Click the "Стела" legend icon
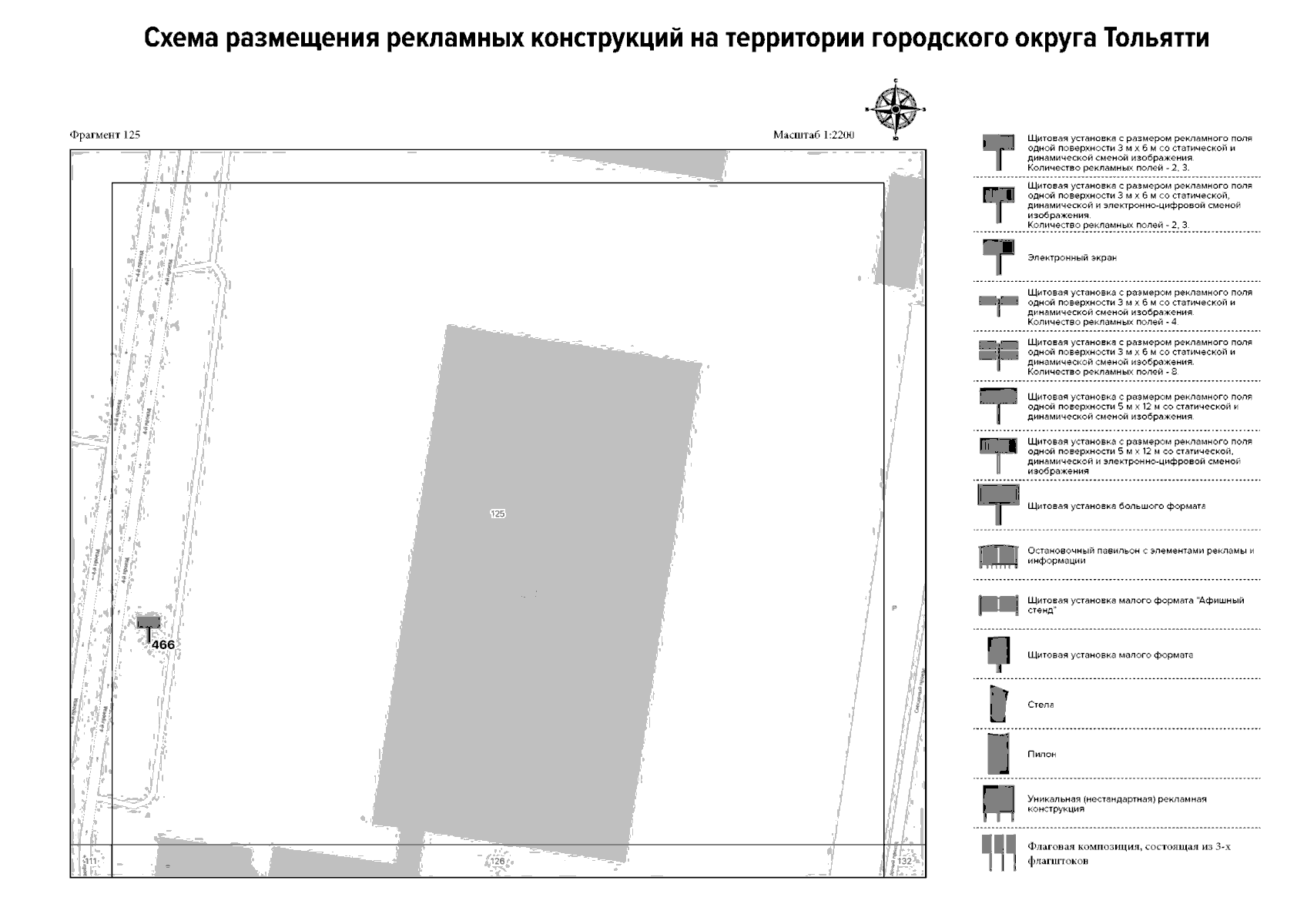1307x924 pixels. 997,703
